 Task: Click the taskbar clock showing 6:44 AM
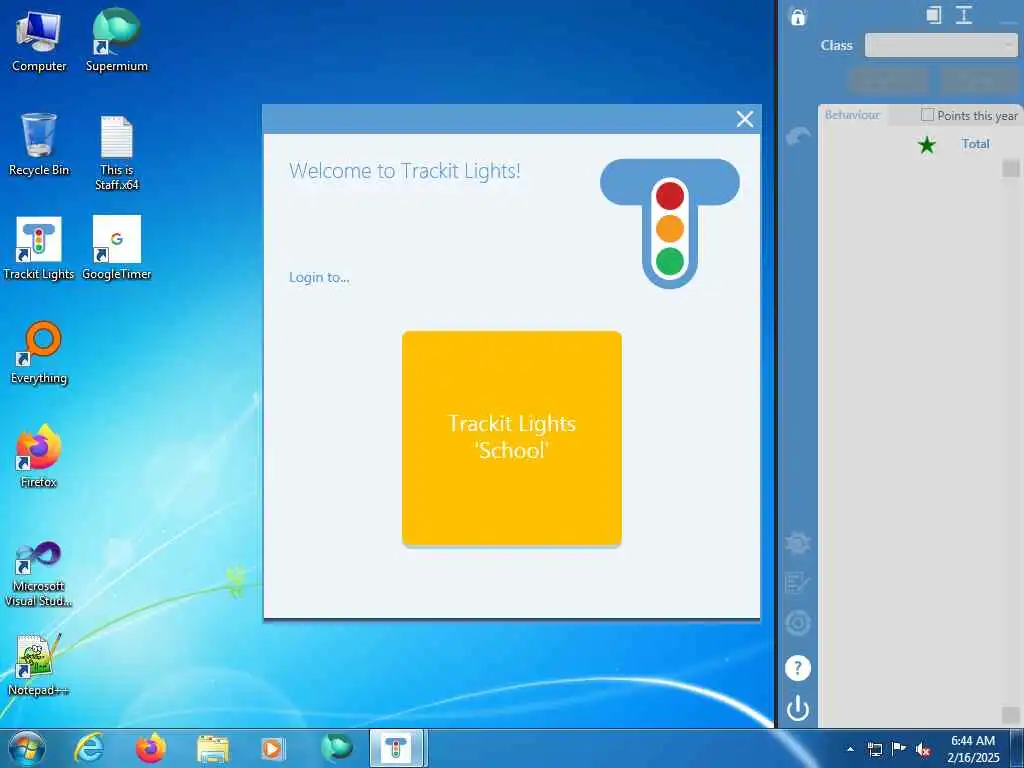973,749
